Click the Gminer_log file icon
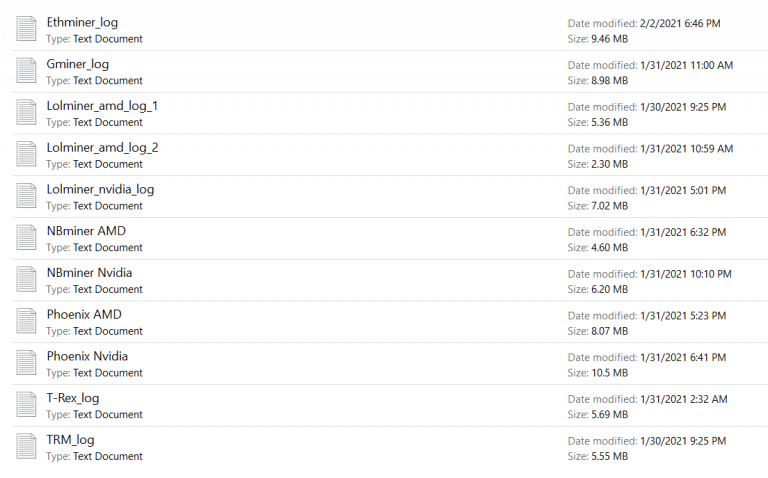The width and height of the screenshot is (768, 478). (27, 71)
